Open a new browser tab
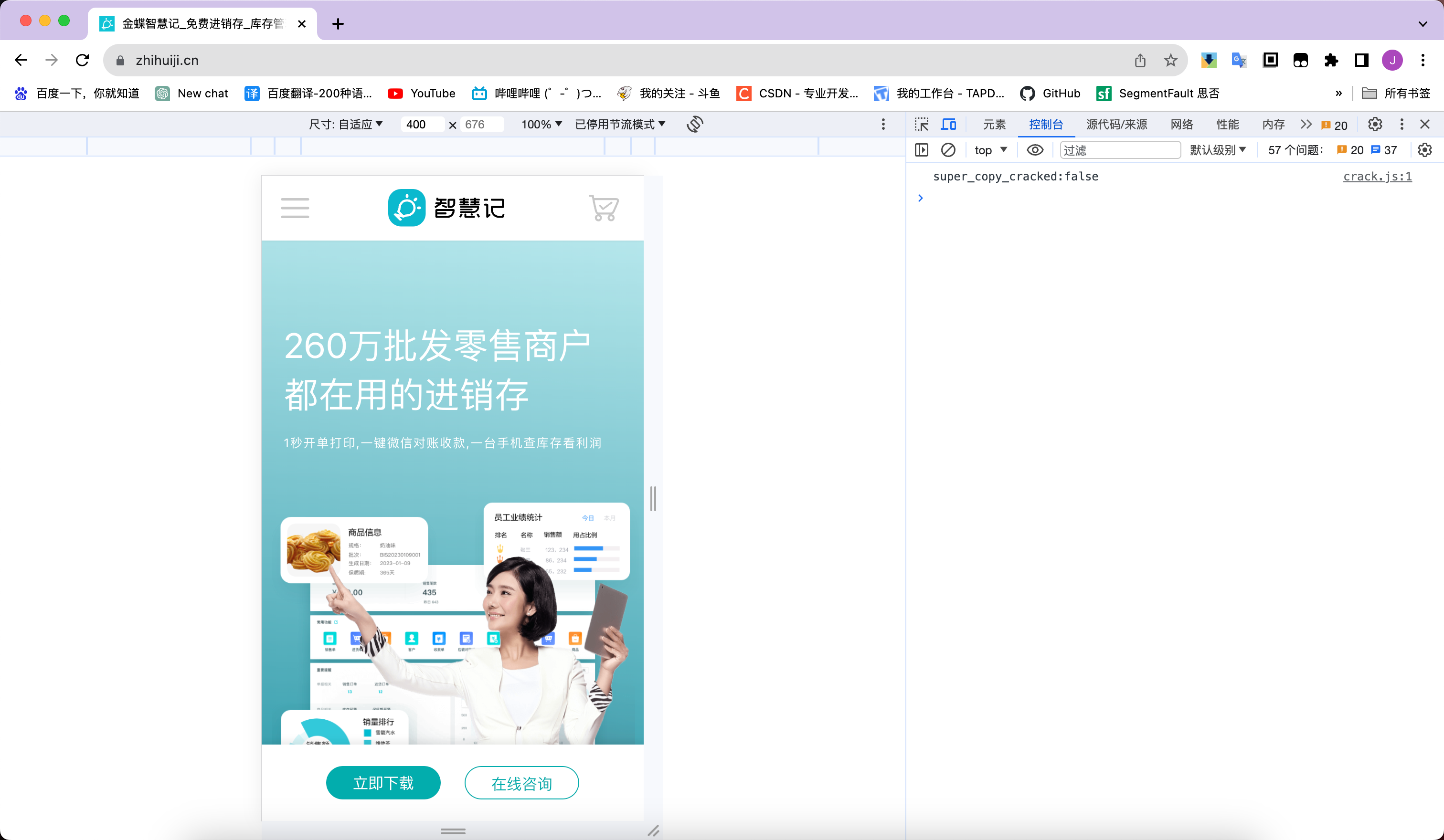 coord(338,24)
